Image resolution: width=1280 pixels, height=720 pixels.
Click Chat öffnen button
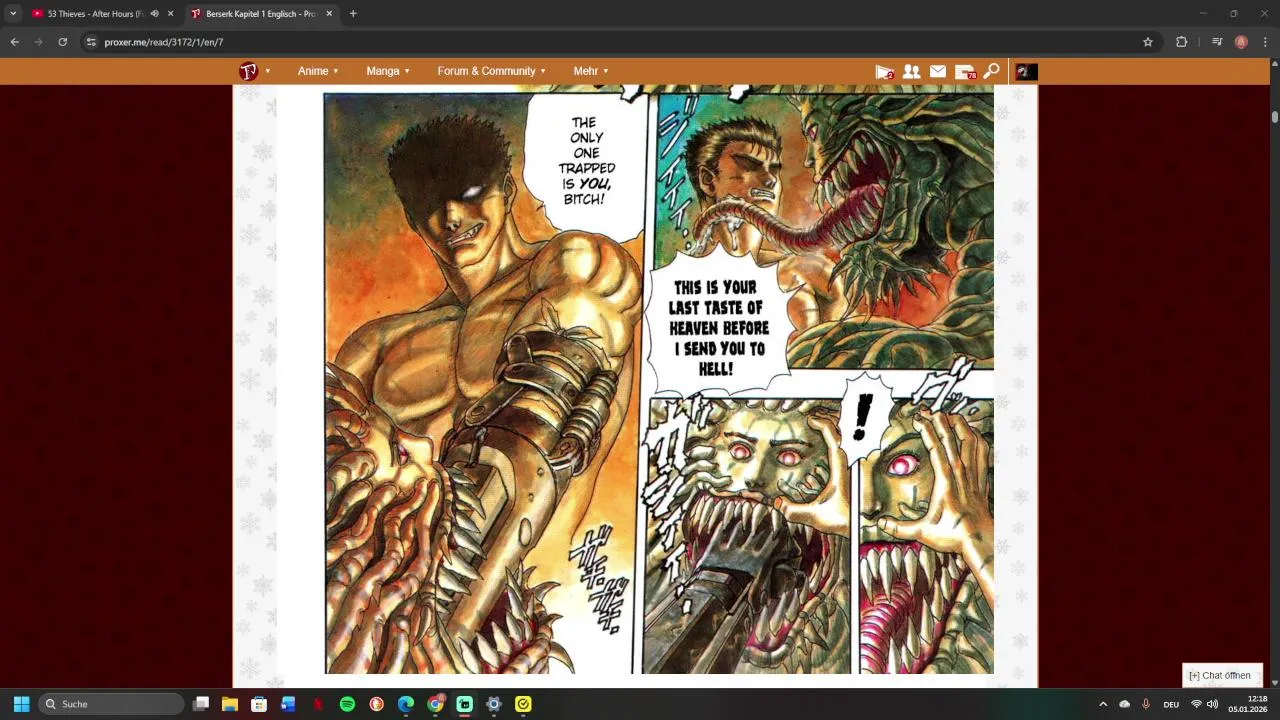(x=1221, y=675)
